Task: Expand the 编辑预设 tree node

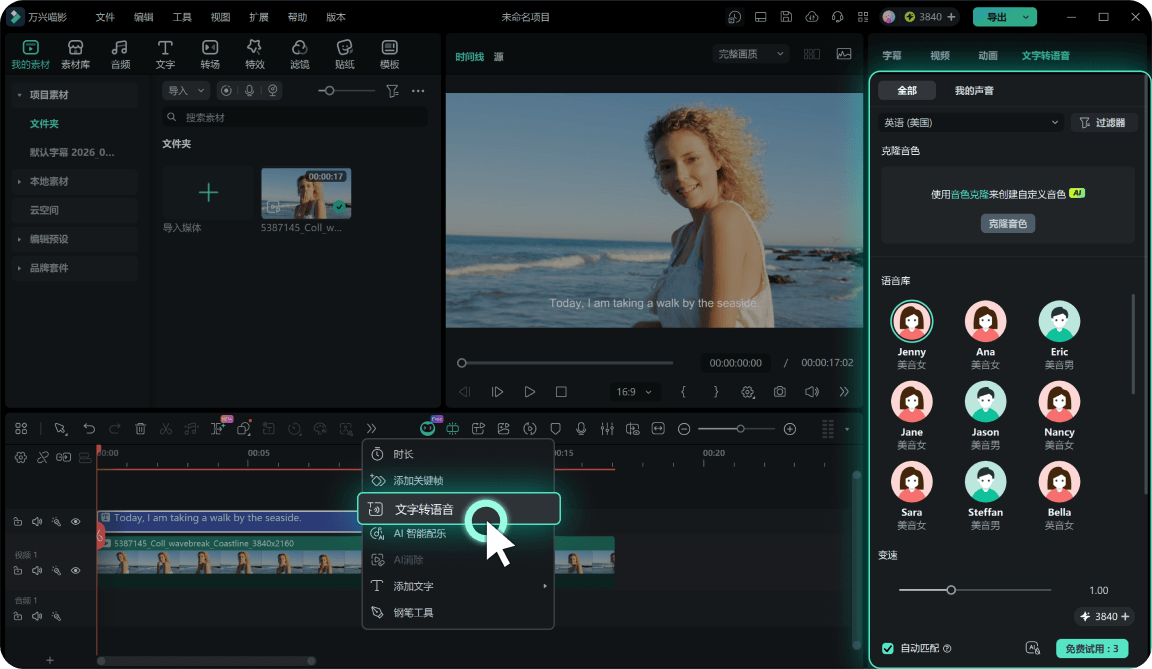Action: point(19,239)
